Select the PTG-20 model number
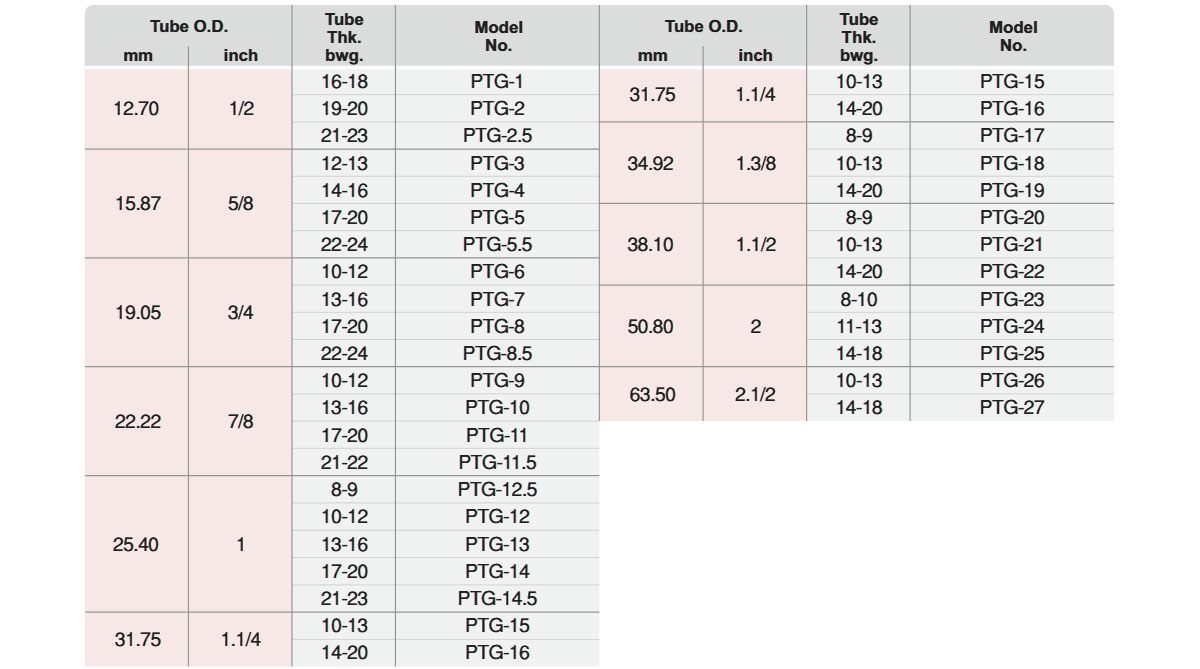The width and height of the screenshot is (1200, 669). click(x=1012, y=217)
